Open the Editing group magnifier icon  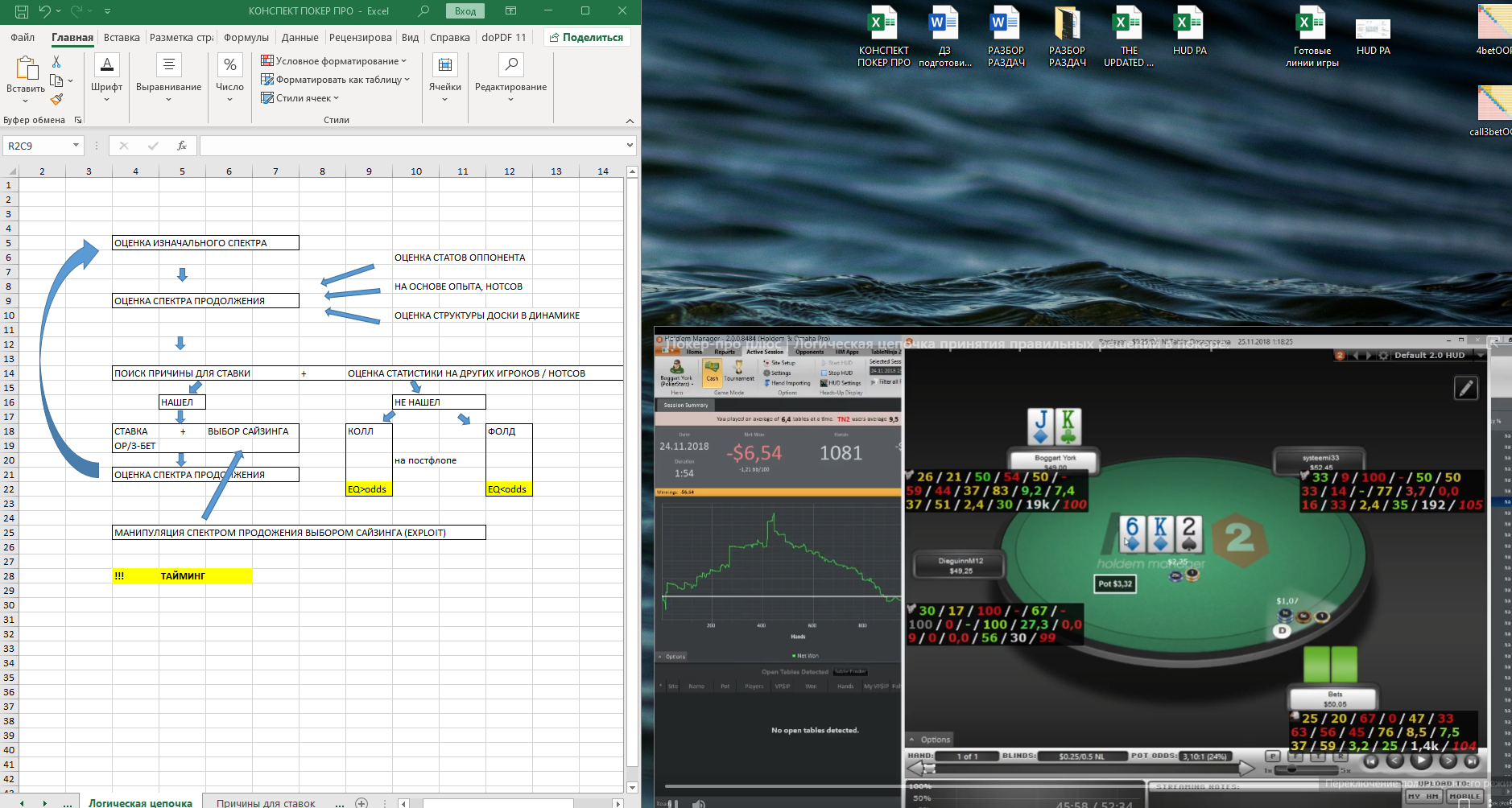coord(510,65)
